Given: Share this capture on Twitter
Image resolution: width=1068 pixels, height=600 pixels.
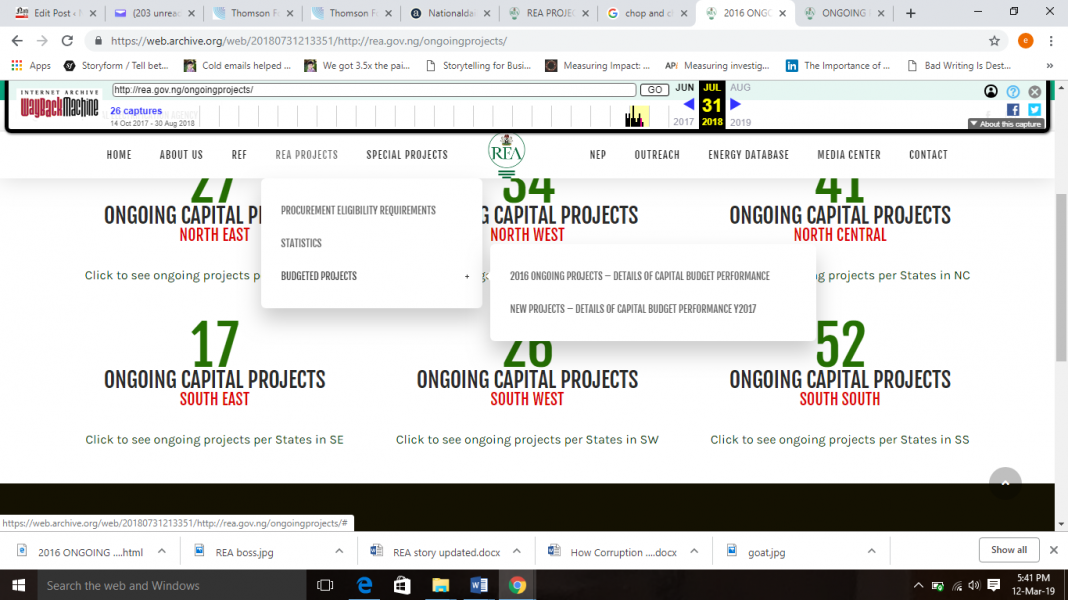Looking at the screenshot, I should pyautogui.click(x=1034, y=109).
